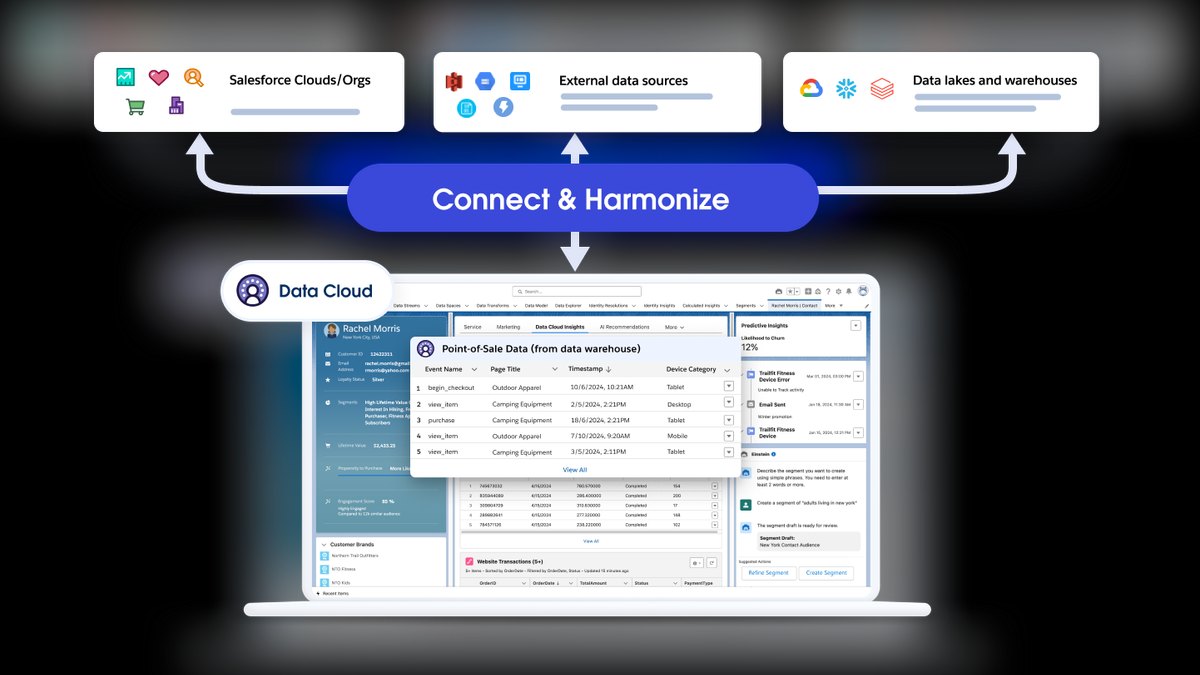Click the favorites star icon in header
Viewport: 1200px width, 675px height.
[x=792, y=291]
